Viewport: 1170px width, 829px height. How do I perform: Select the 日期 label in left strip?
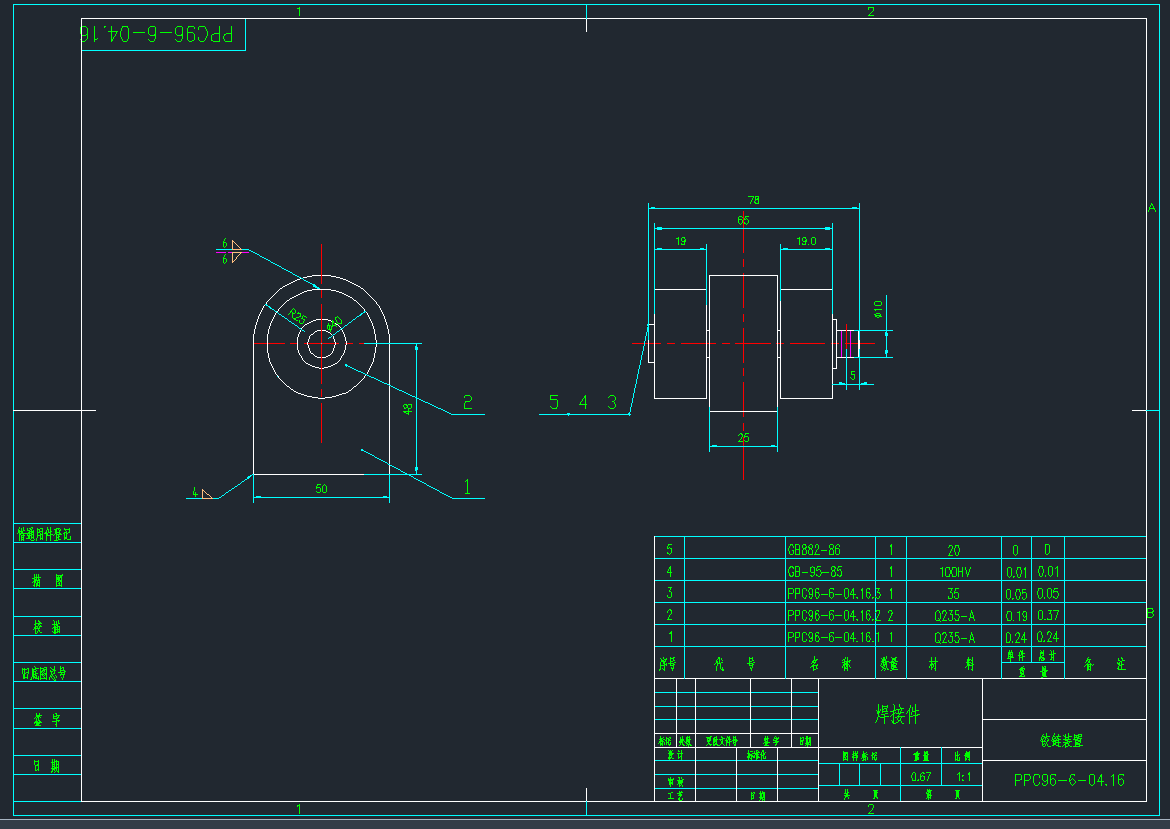click(46, 766)
